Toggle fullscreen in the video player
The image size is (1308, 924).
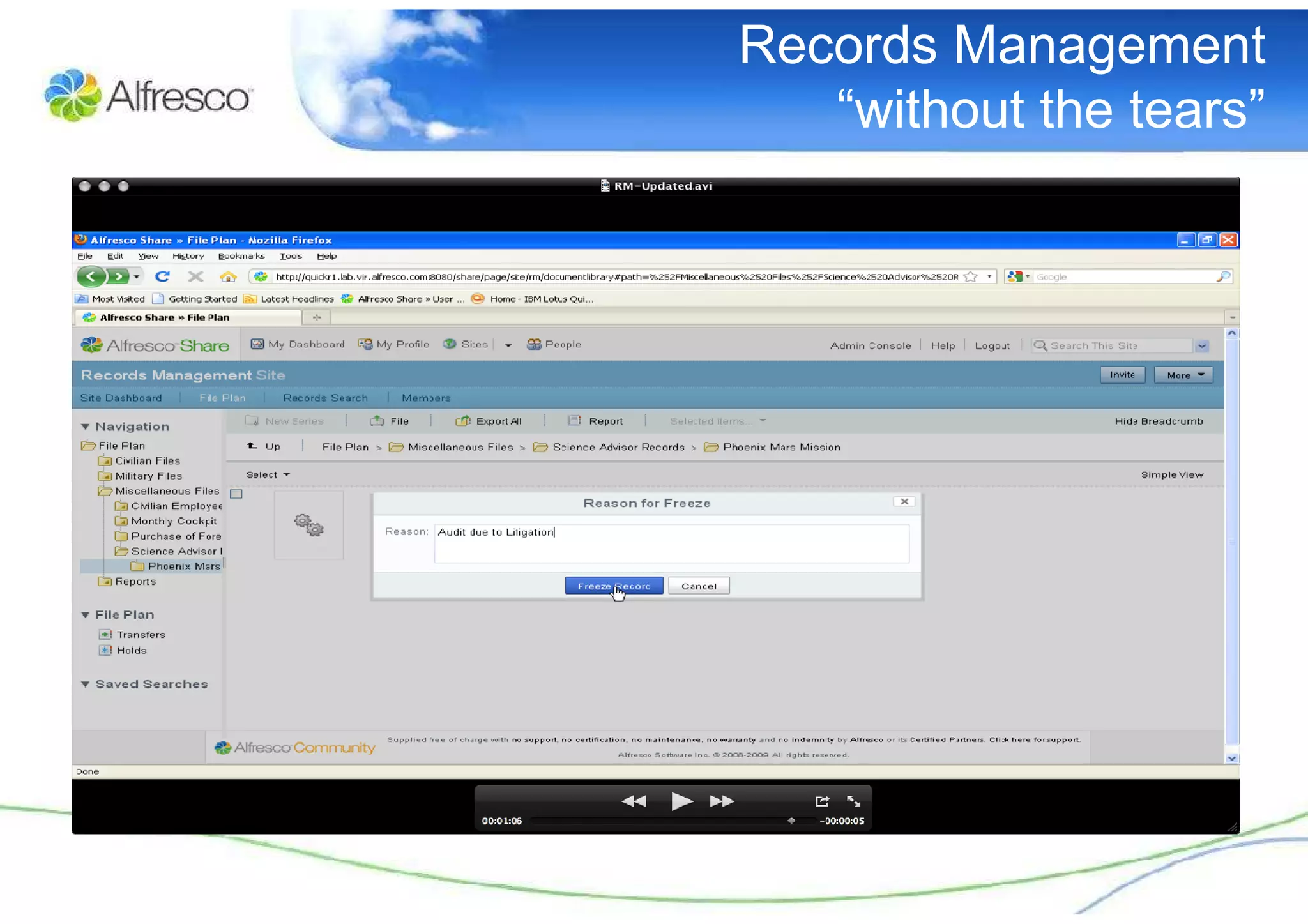tap(854, 801)
